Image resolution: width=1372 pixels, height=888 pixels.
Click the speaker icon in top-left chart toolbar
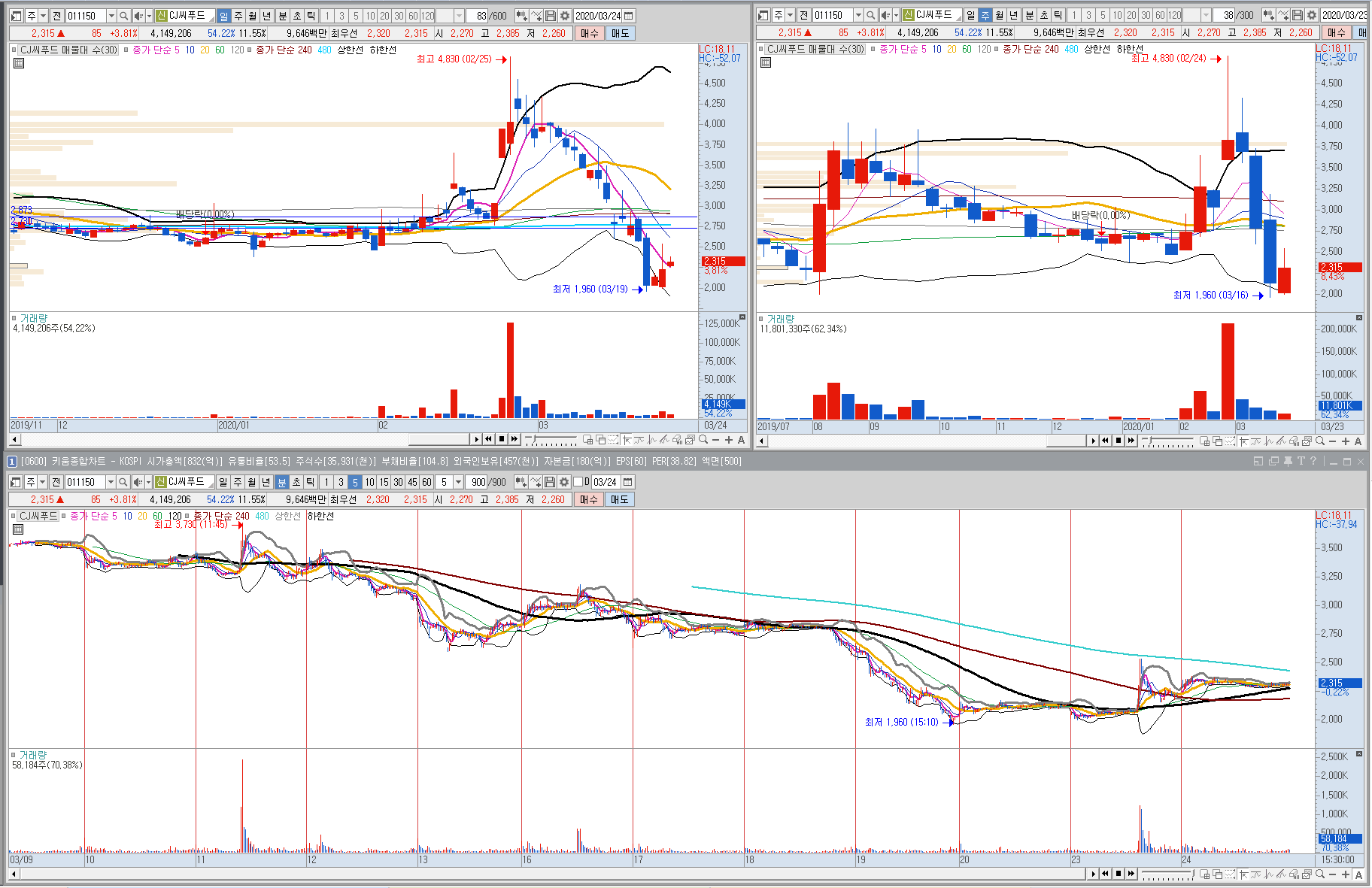point(138,16)
